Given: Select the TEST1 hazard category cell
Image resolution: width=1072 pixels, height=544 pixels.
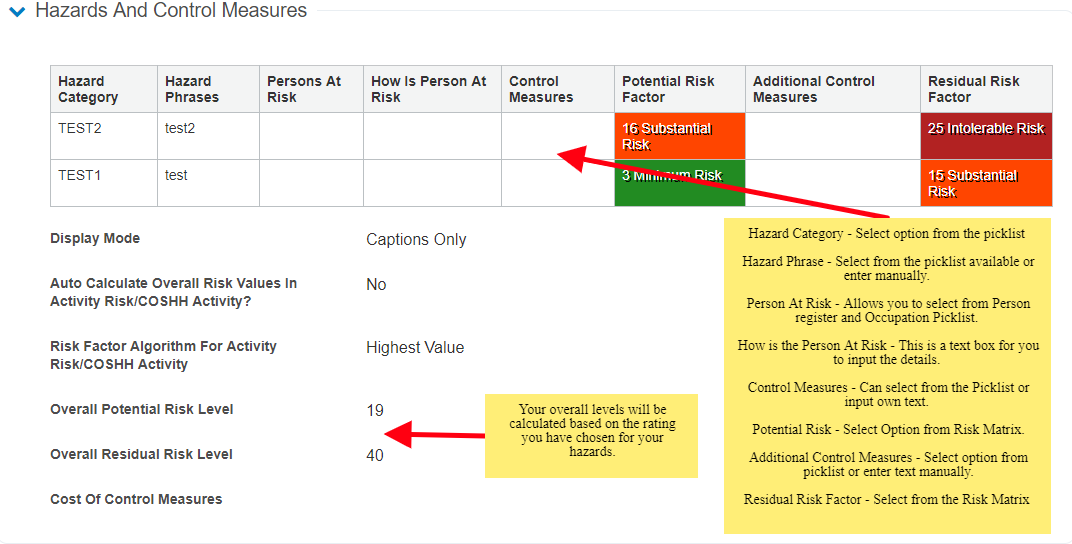Looking at the screenshot, I should (x=80, y=175).
